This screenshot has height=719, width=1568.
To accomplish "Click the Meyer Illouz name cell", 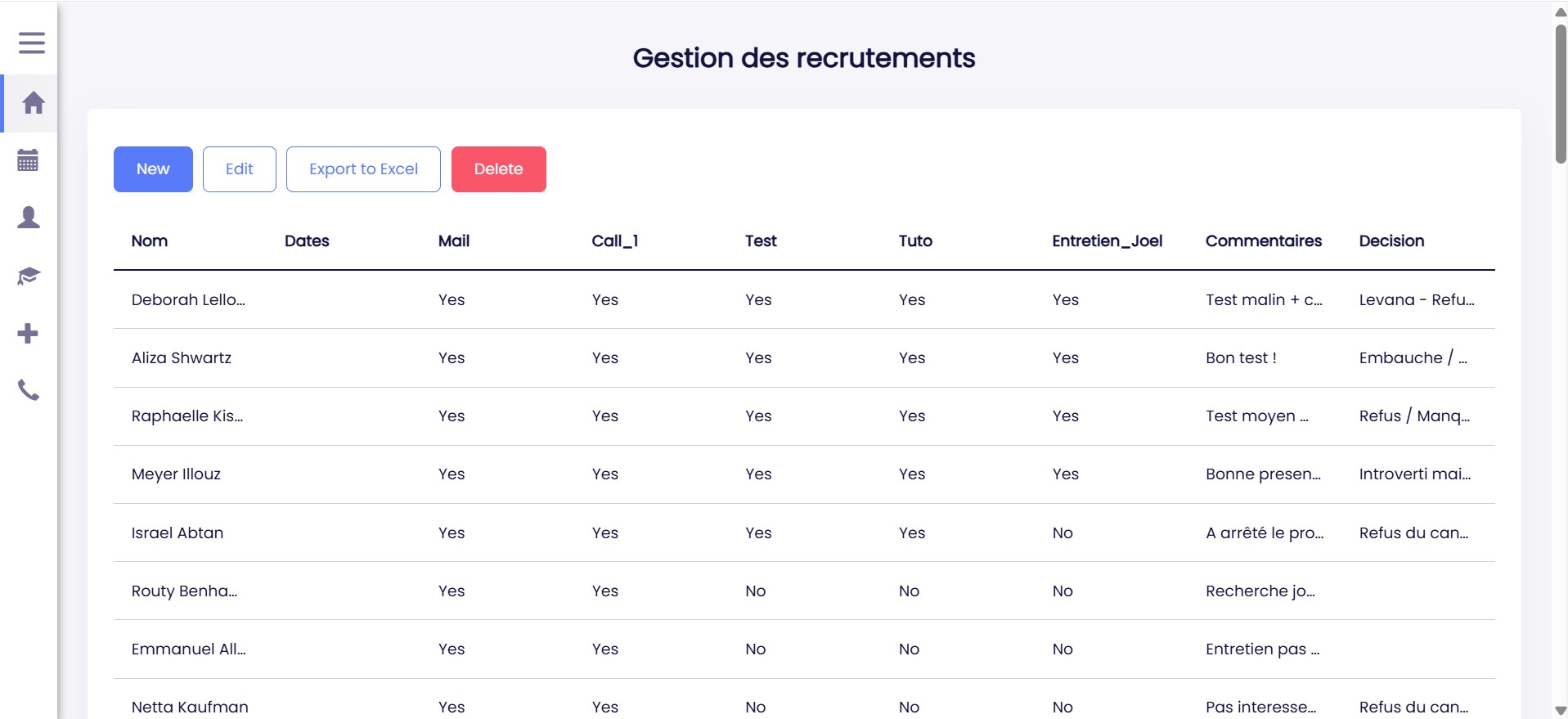I will pyautogui.click(x=176, y=474).
